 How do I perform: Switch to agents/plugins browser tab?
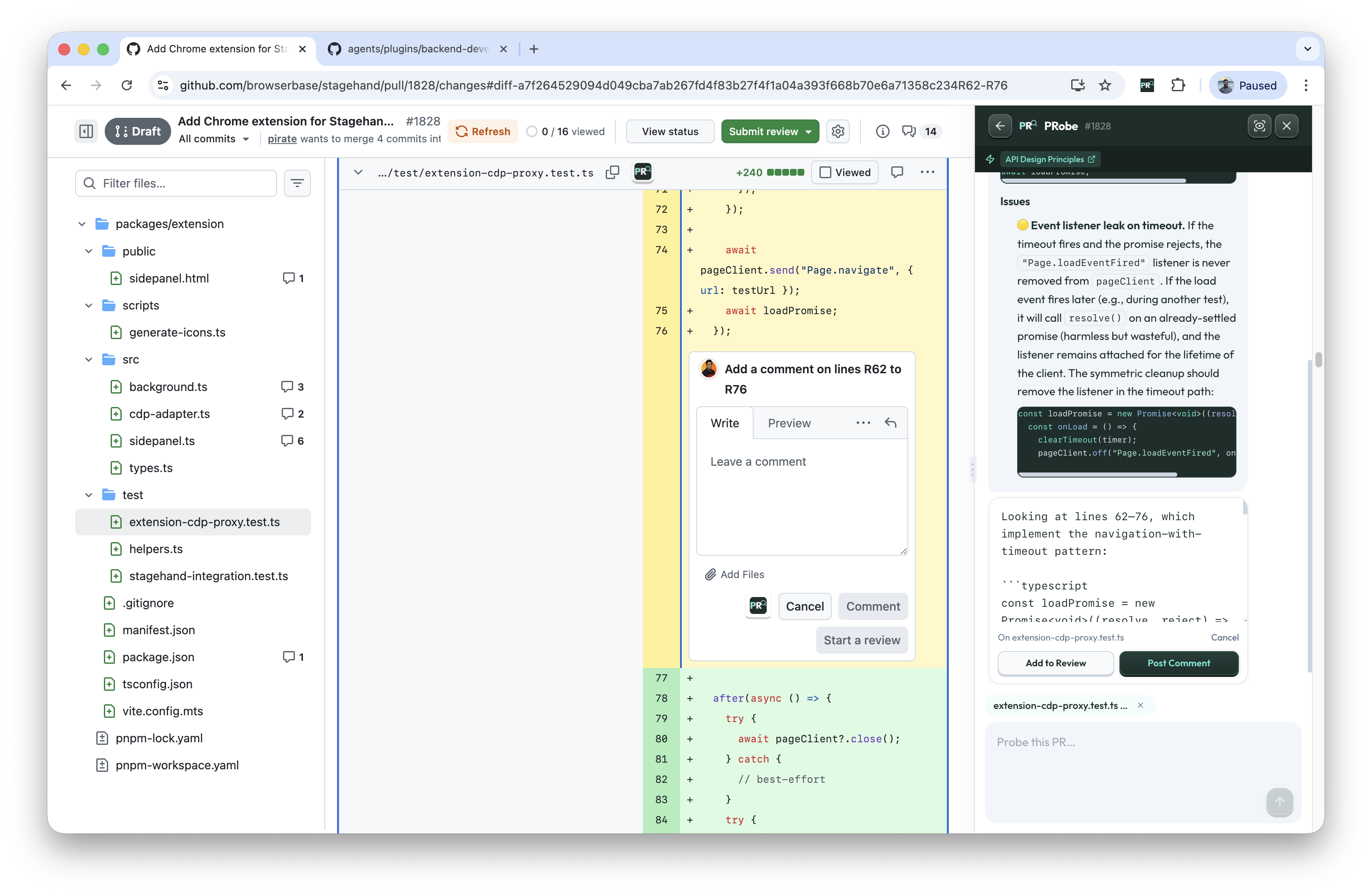tap(417, 49)
